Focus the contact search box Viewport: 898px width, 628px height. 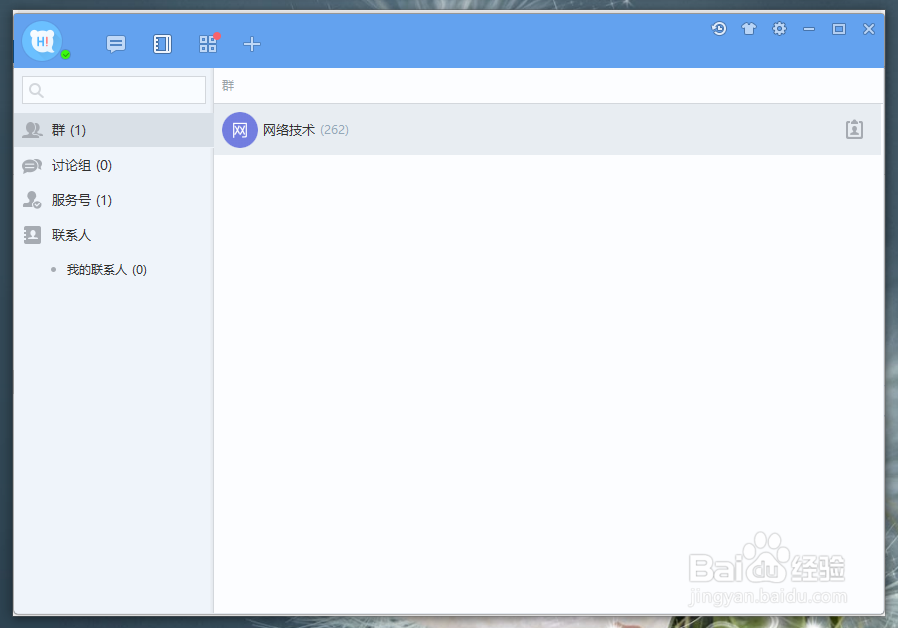[x=114, y=90]
